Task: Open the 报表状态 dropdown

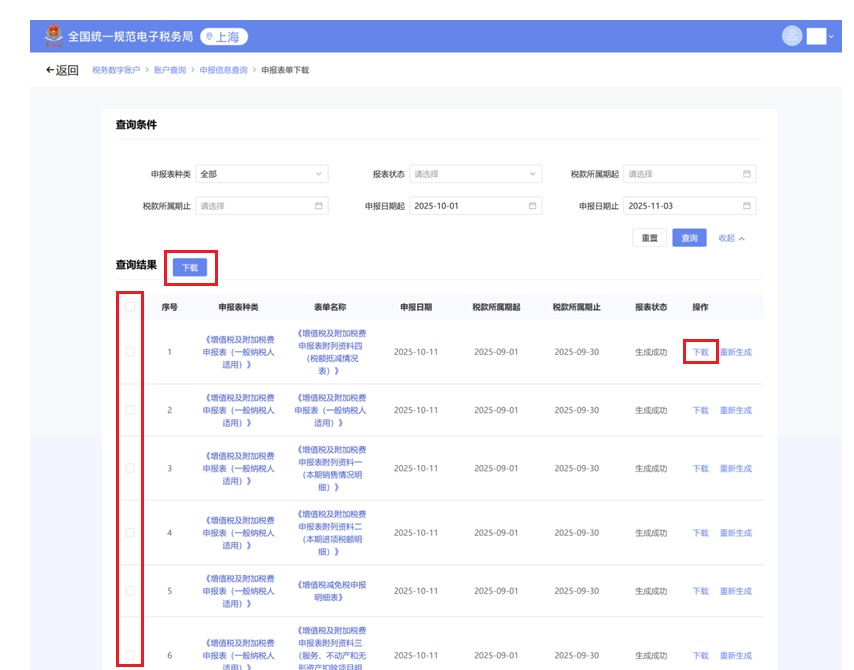Action: click(x=475, y=174)
